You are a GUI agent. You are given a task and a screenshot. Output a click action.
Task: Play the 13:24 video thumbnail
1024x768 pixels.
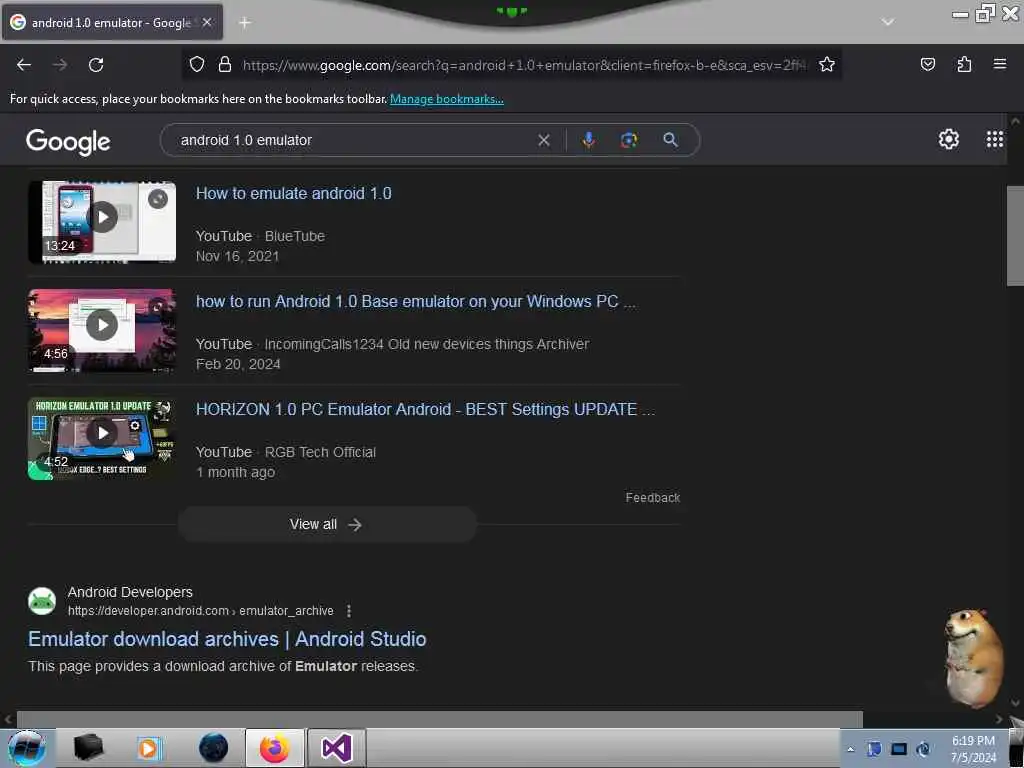click(103, 222)
